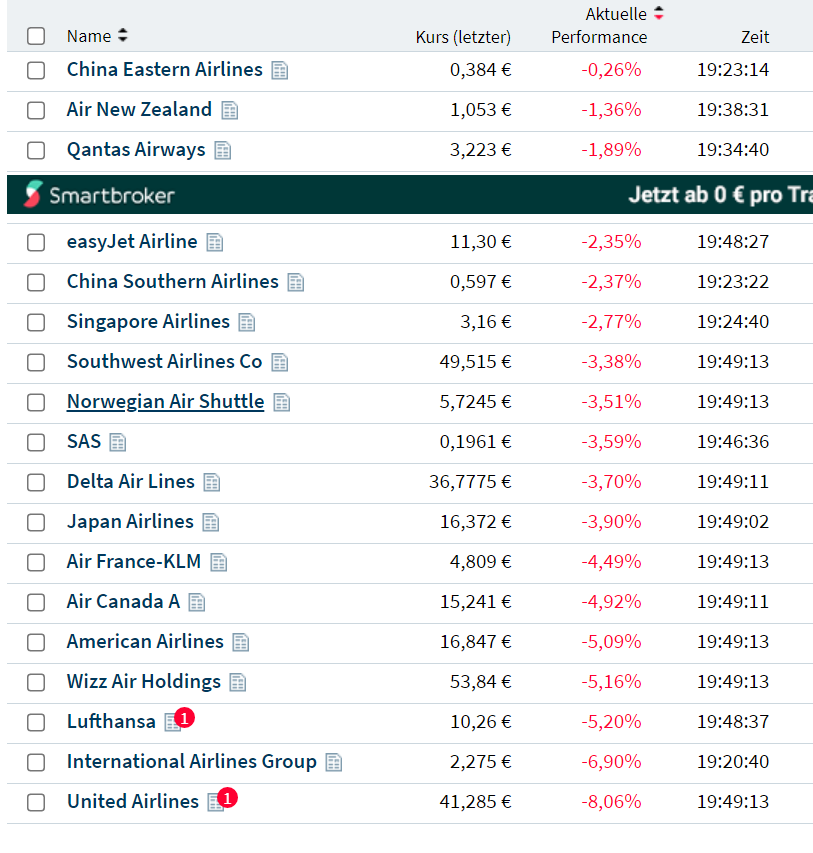Click the Zeit column header
The width and height of the screenshot is (813, 853).
pyautogui.click(x=755, y=37)
